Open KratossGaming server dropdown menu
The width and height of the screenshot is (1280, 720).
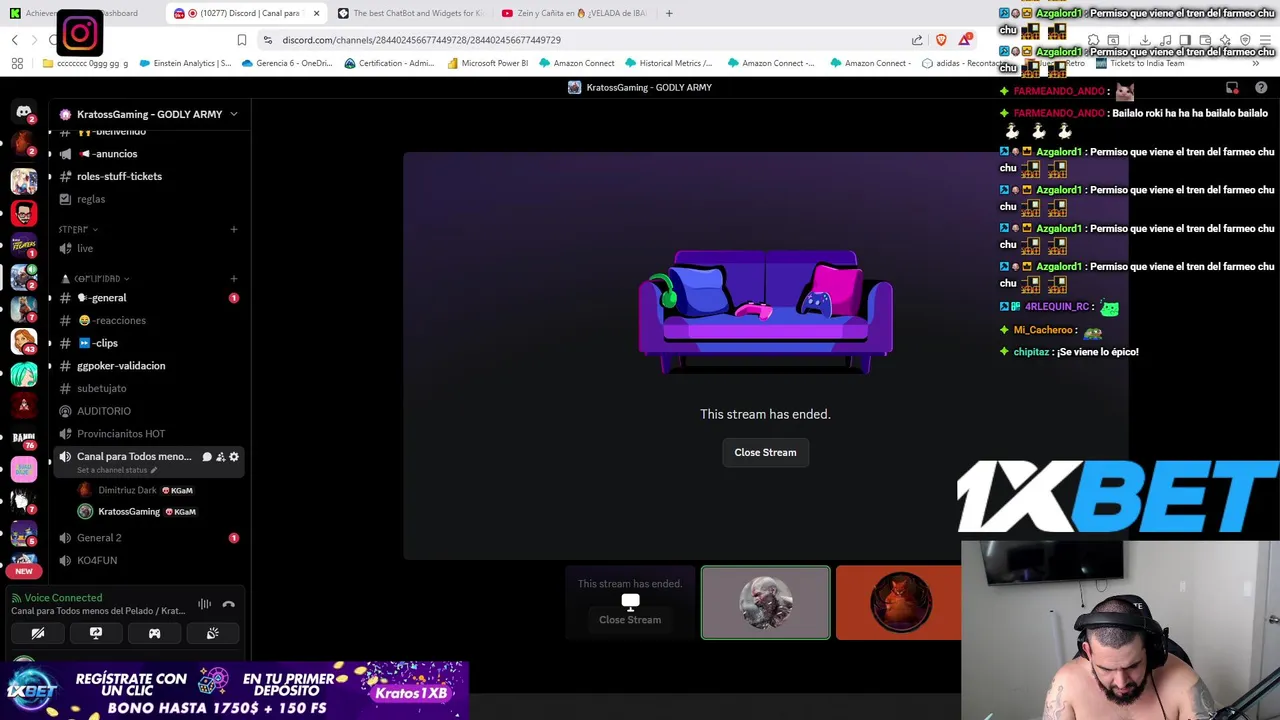click(x=149, y=114)
